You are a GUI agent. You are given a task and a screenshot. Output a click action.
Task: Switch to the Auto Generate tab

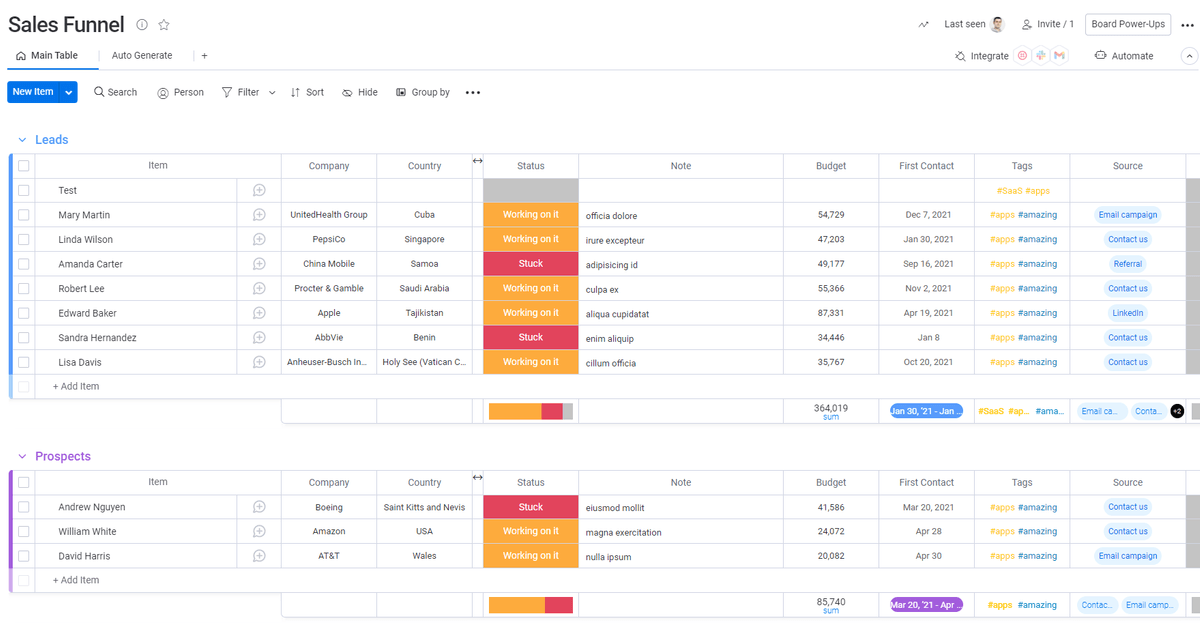(x=141, y=55)
